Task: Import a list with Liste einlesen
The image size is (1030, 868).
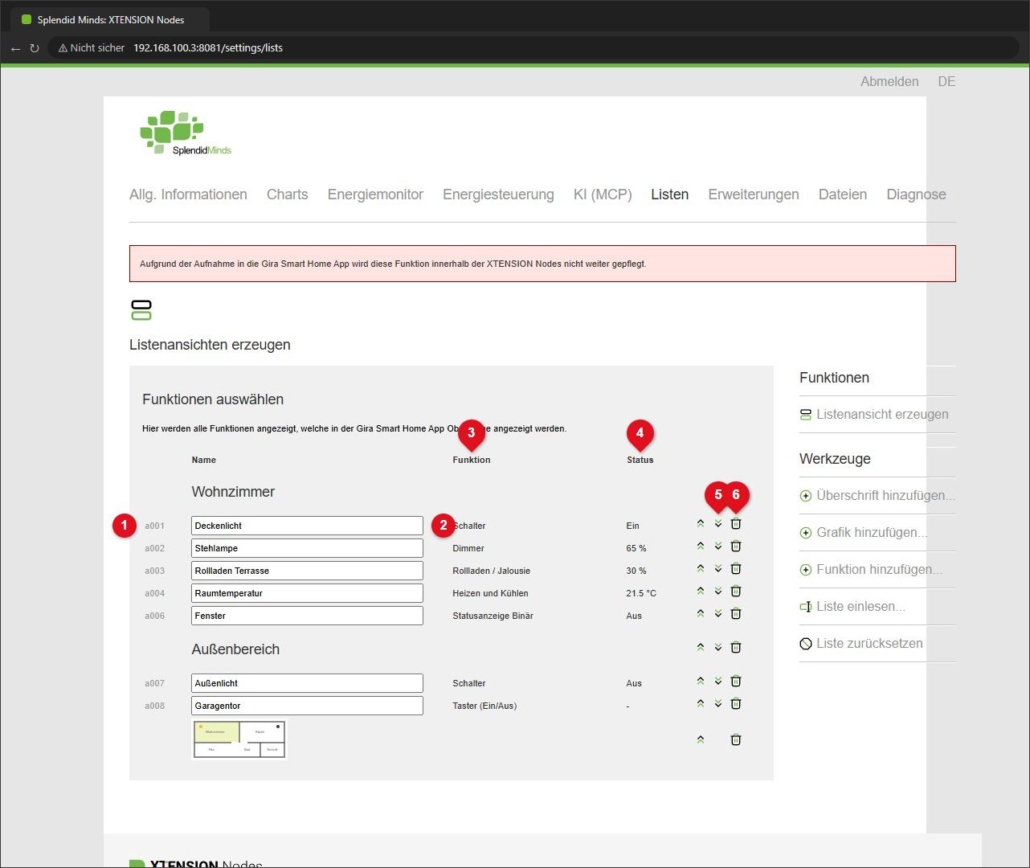Action: pos(853,606)
